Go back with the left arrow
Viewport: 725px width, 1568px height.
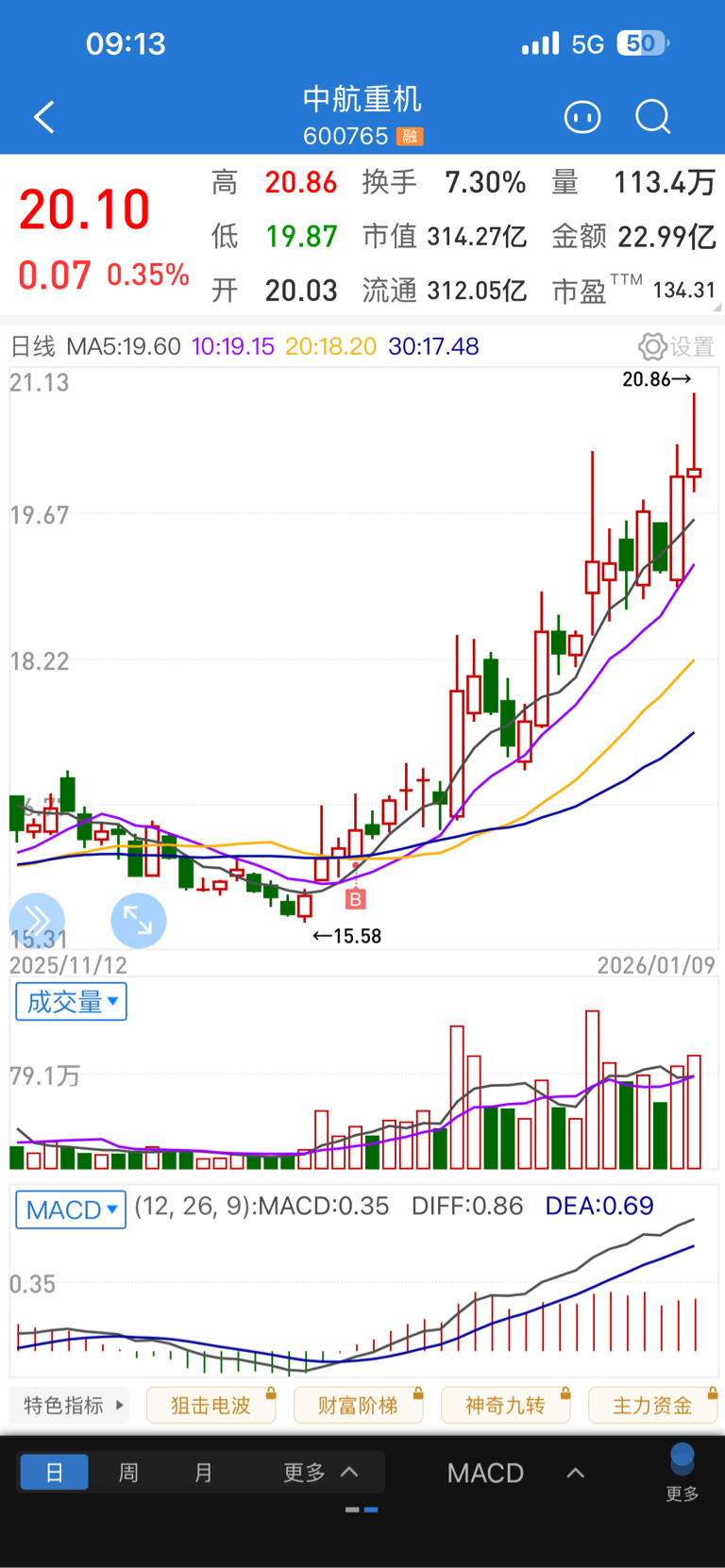(x=44, y=117)
